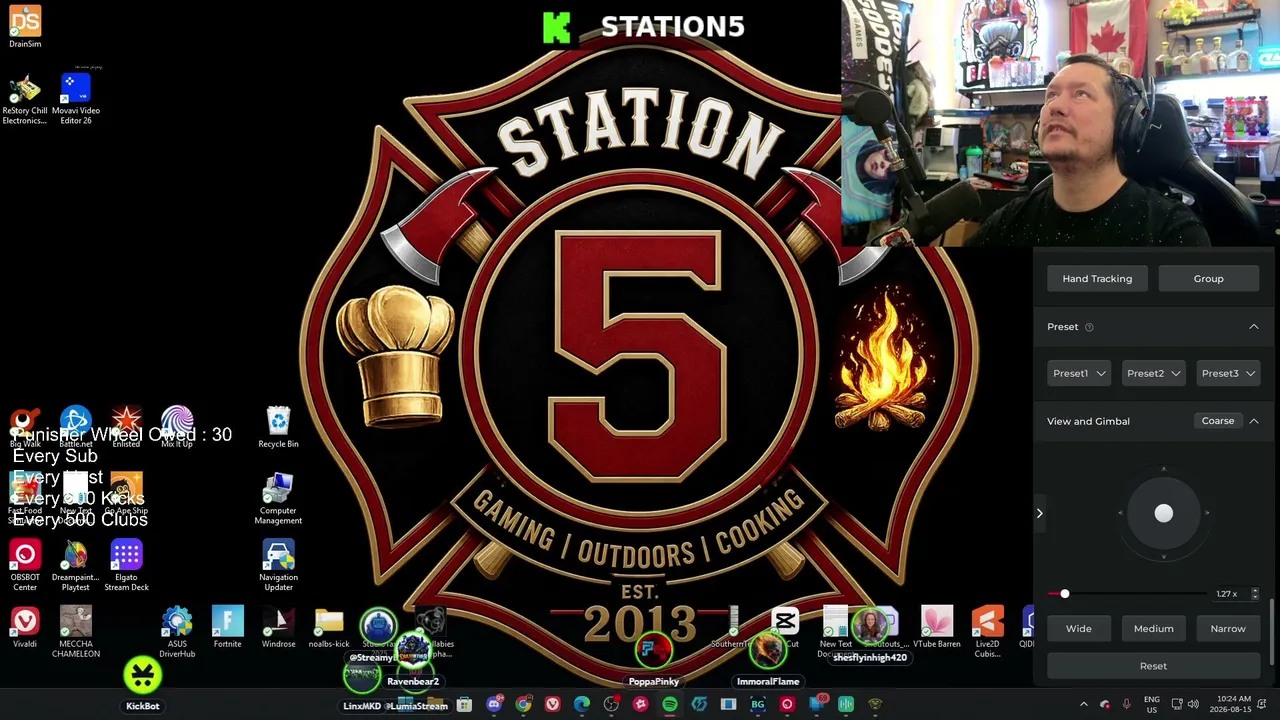Open Discord from the taskbar
The image size is (1280, 720).
pos(494,705)
